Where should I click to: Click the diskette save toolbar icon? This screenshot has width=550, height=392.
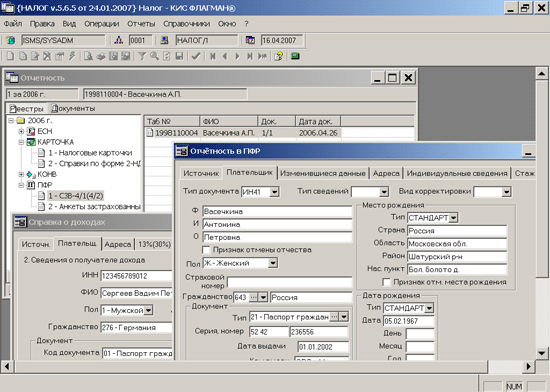pos(179,56)
